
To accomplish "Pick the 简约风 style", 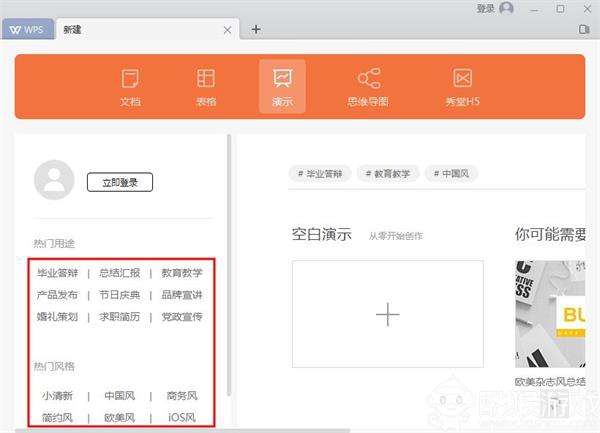I will click(x=57, y=417).
